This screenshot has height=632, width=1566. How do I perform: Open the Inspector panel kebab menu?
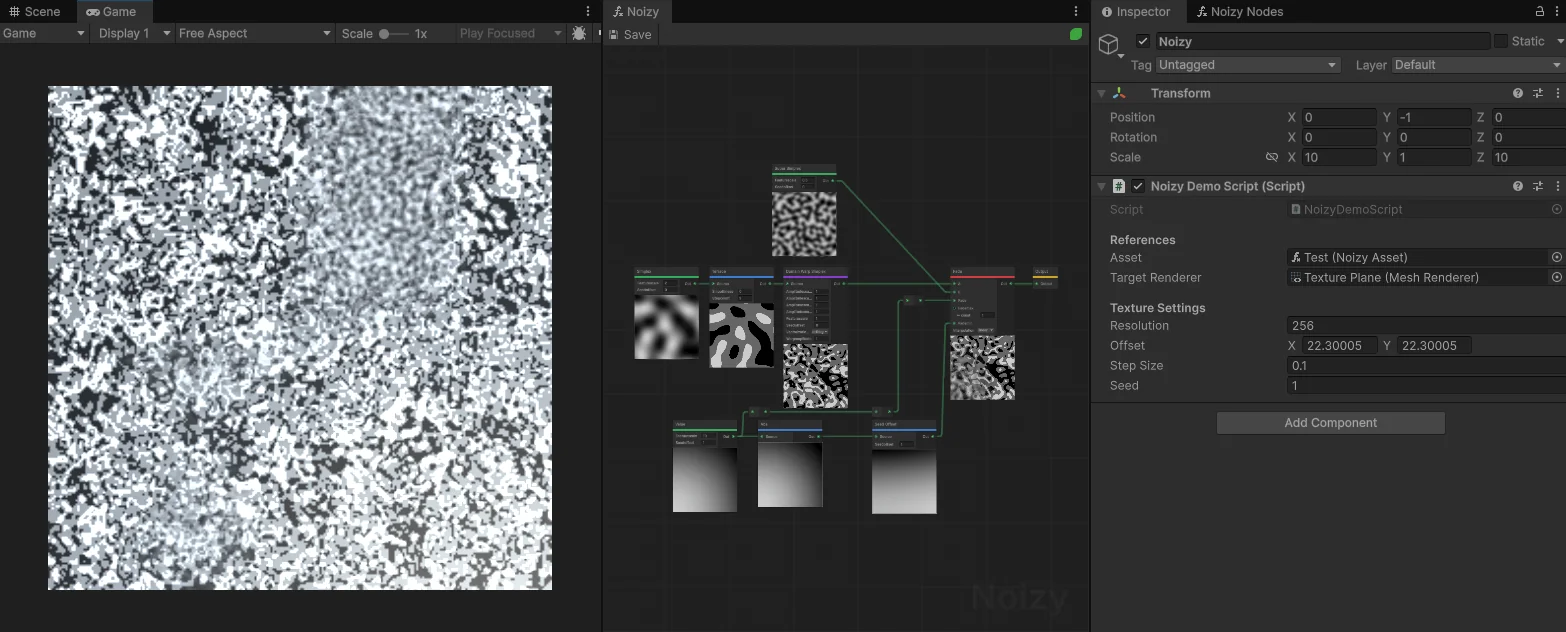coord(1559,12)
